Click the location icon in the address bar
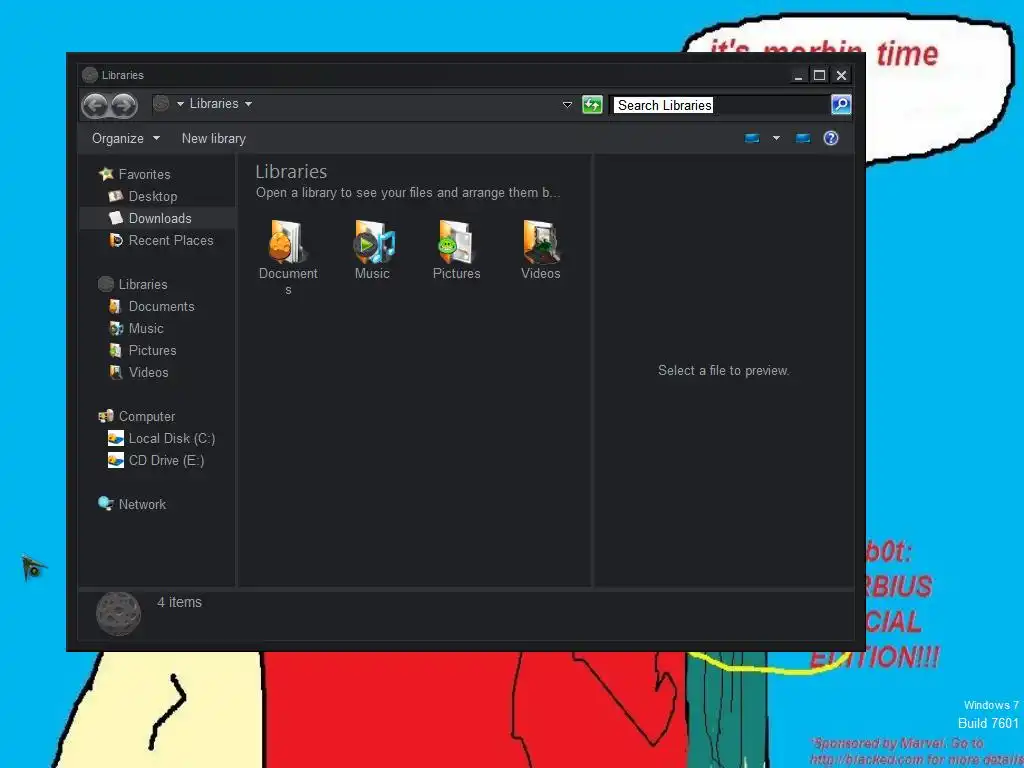 coord(161,104)
